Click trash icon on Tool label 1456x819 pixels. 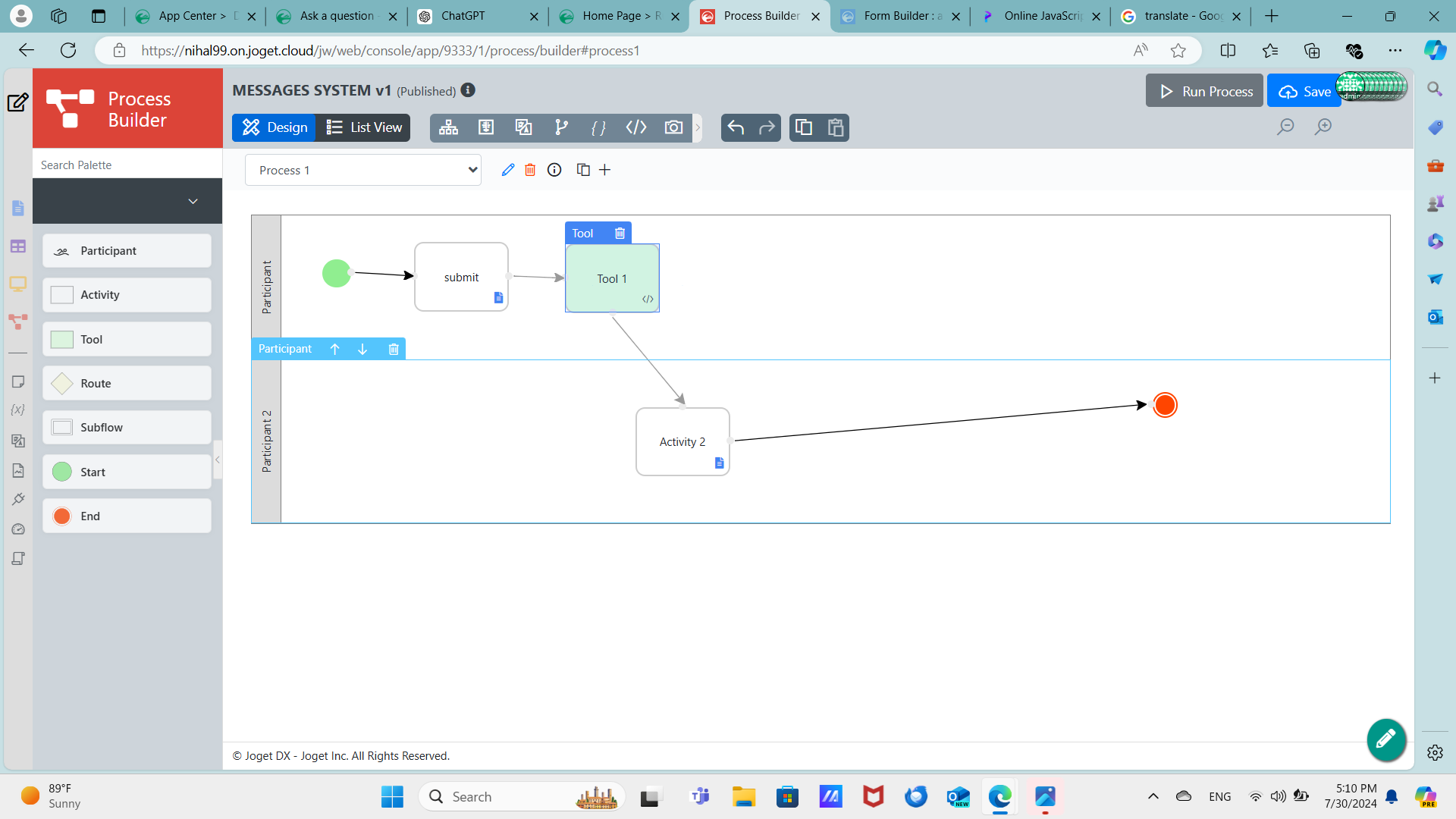620,234
